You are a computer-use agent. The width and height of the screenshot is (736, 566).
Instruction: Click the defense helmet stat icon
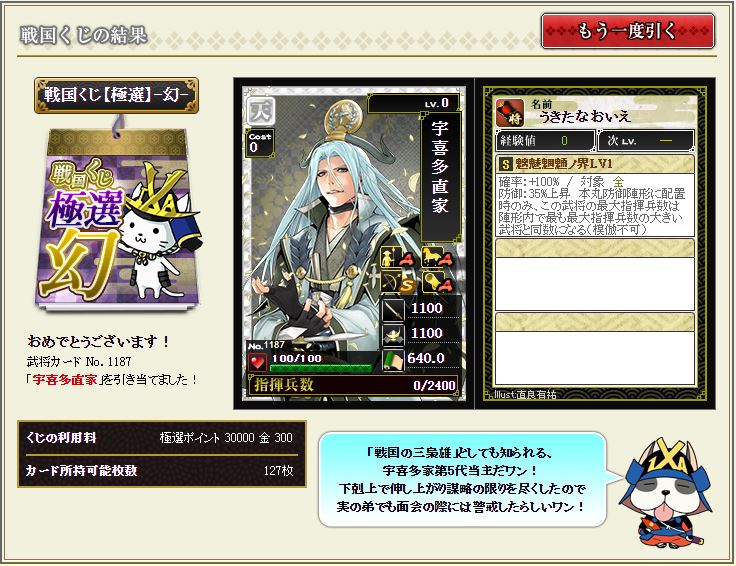tap(393, 334)
